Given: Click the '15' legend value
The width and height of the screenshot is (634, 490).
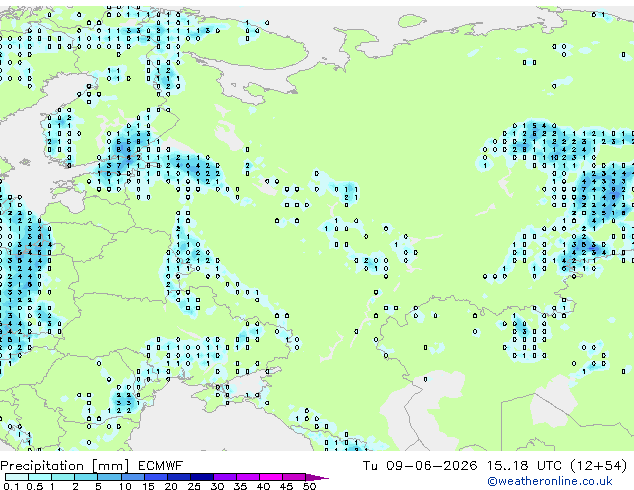Looking at the screenshot, I should click(x=148, y=486).
